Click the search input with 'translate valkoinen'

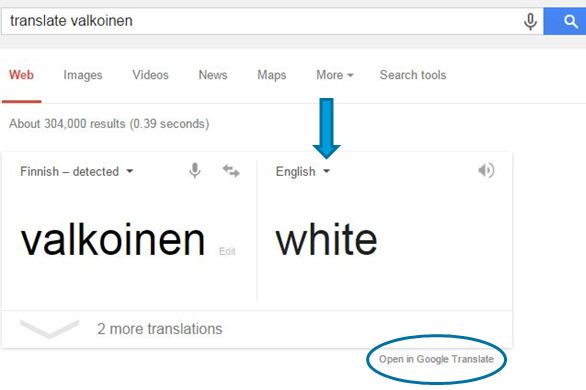[x=262, y=22]
